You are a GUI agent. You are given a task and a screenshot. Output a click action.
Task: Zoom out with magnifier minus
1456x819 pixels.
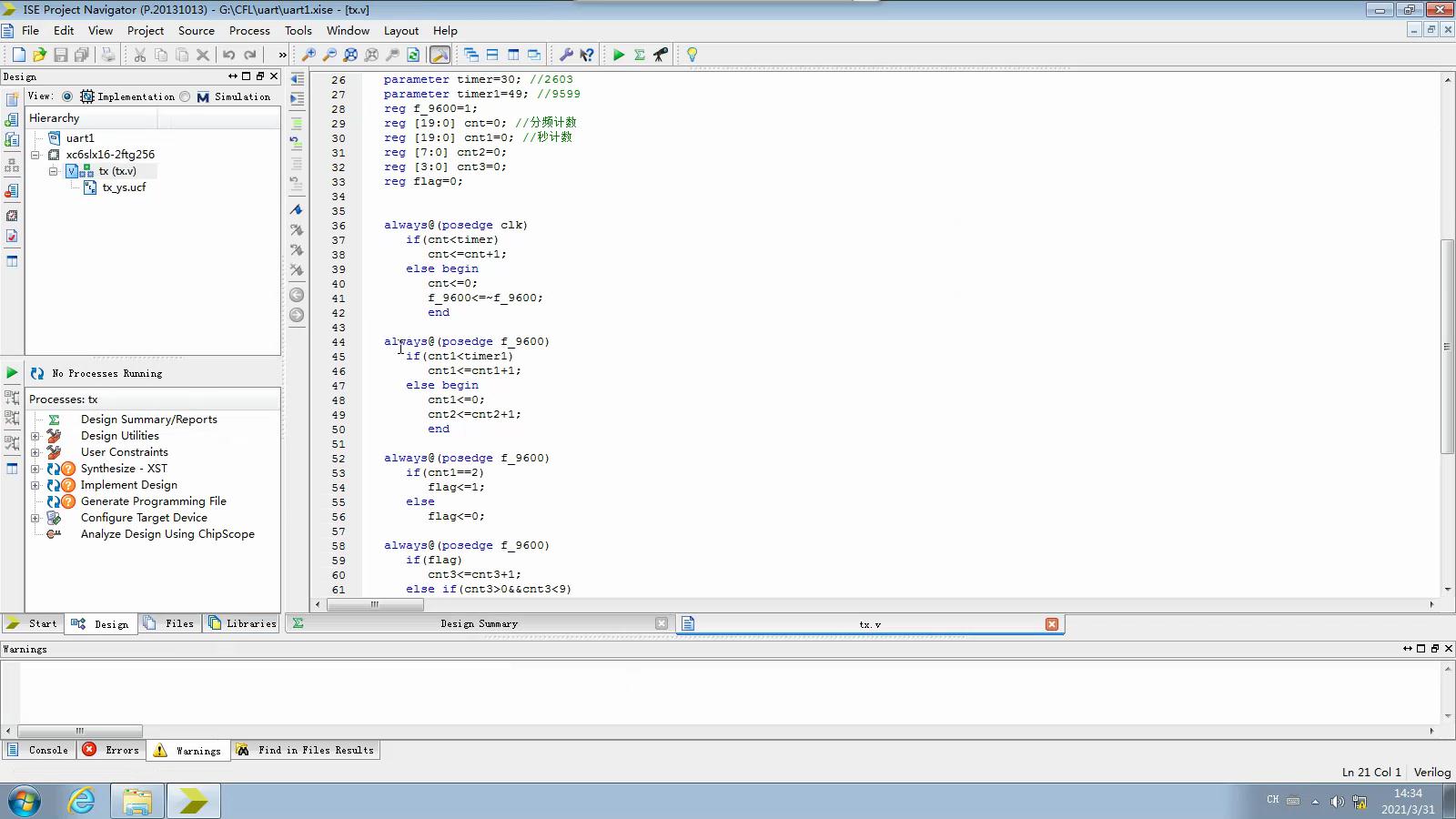pos(329,55)
